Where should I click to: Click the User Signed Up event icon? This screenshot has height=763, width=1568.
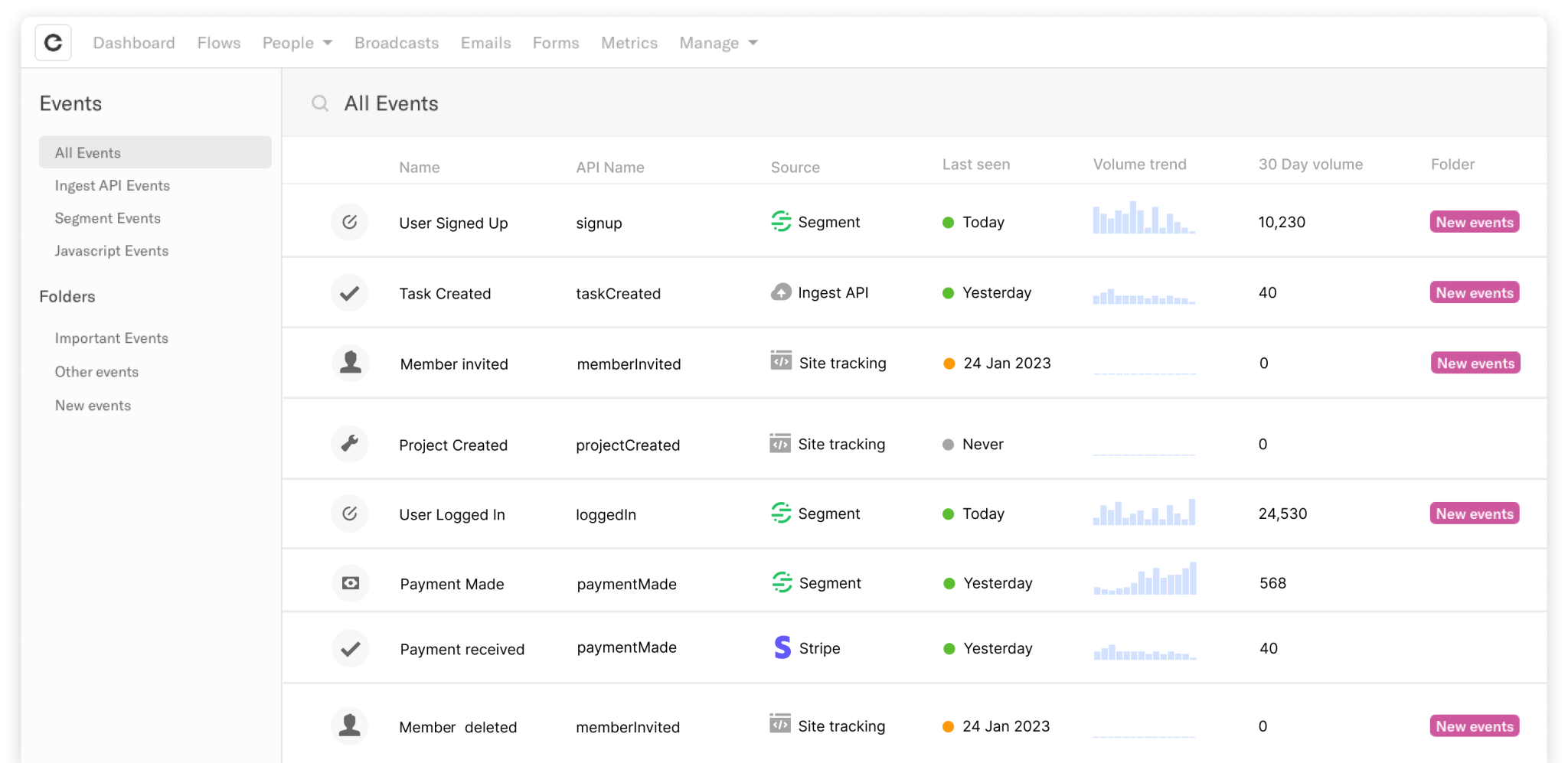pyautogui.click(x=350, y=222)
